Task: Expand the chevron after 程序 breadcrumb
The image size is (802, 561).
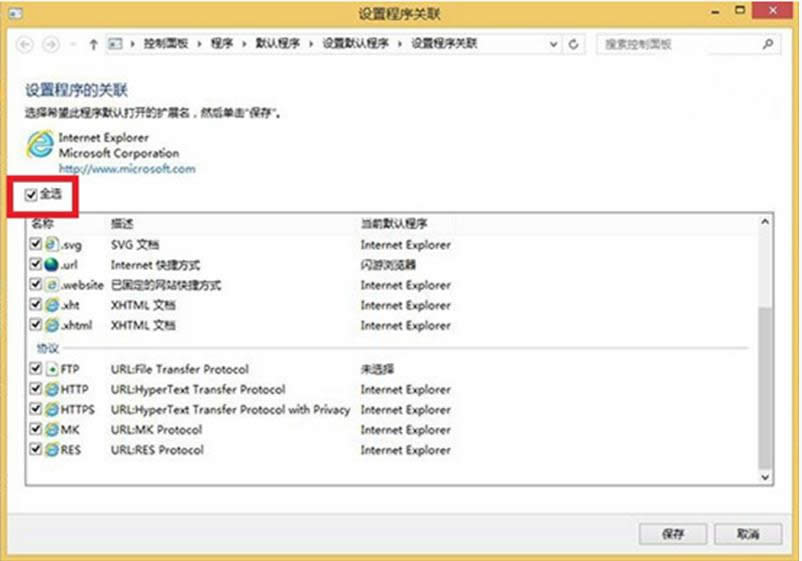Action: [x=244, y=44]
